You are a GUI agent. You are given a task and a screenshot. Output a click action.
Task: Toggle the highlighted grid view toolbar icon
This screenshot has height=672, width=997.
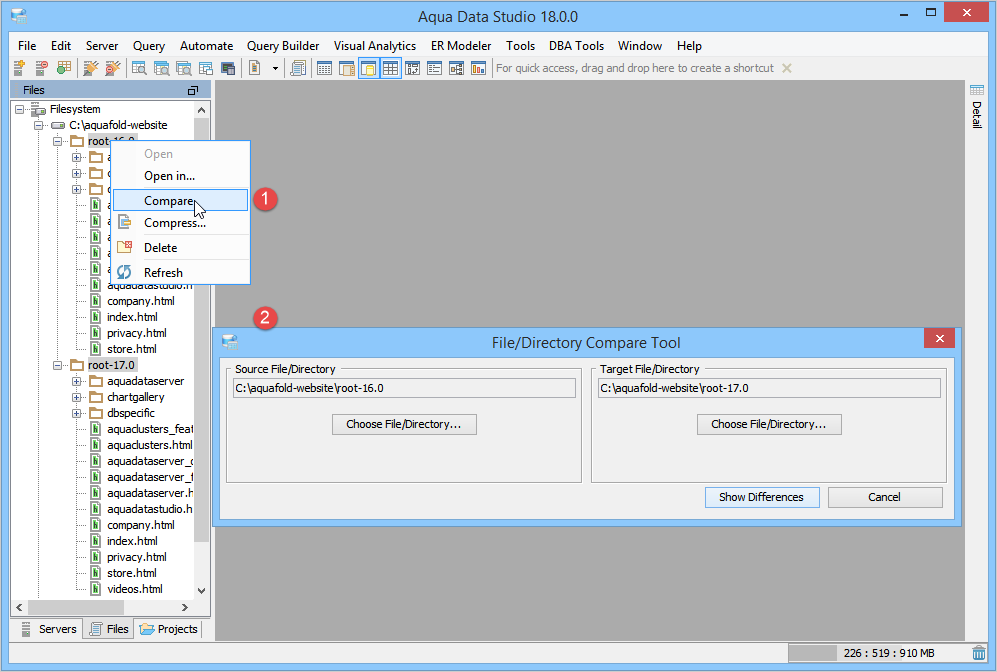[390, 68]
